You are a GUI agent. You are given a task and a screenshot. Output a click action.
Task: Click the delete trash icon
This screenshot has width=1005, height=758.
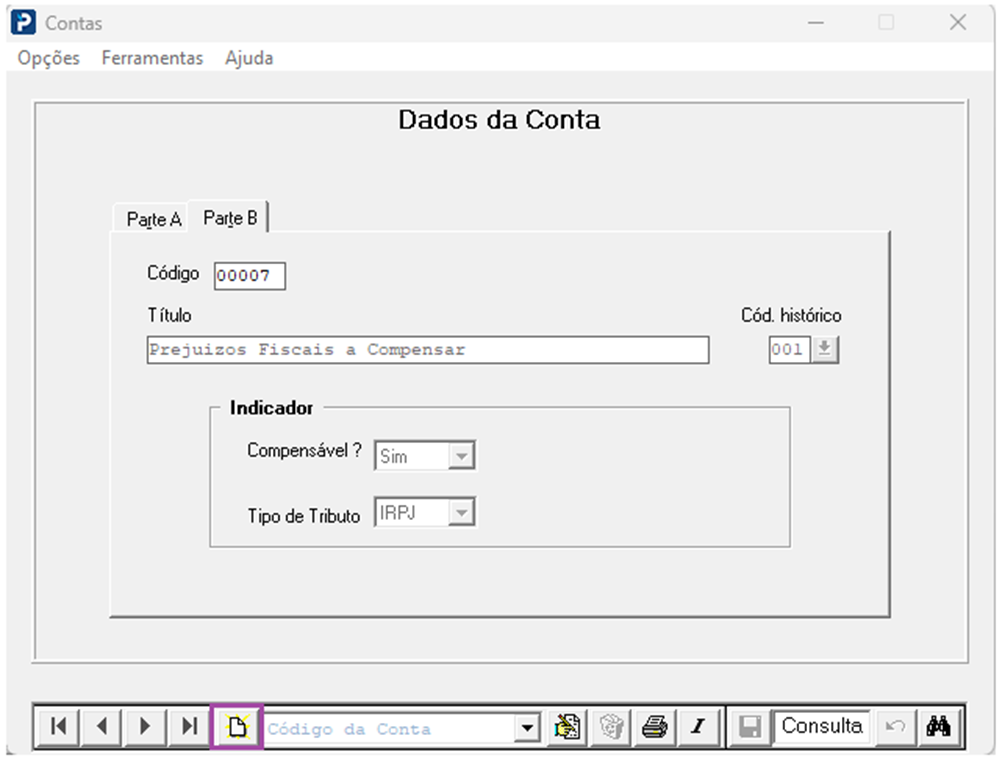coord(611,727)
